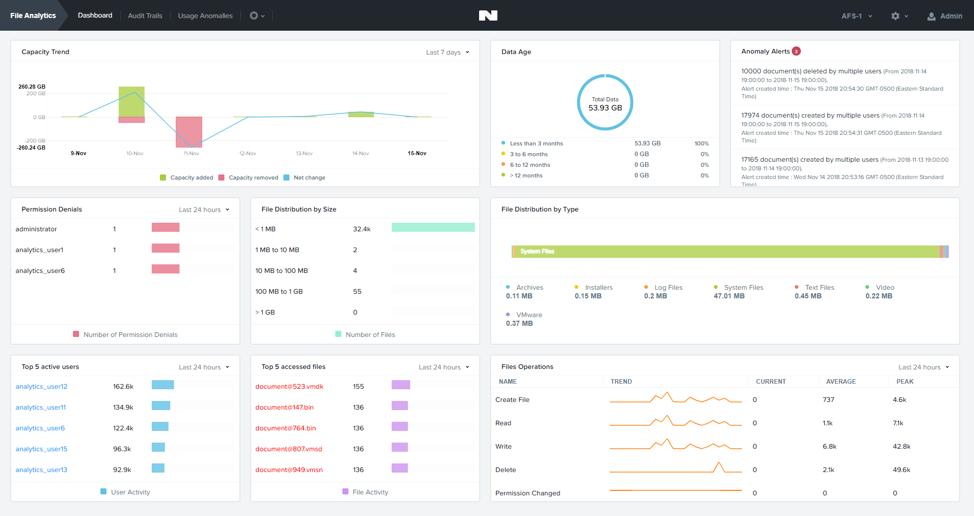
Task: Open analytics_user6 active user link
Action: [40, 428]
